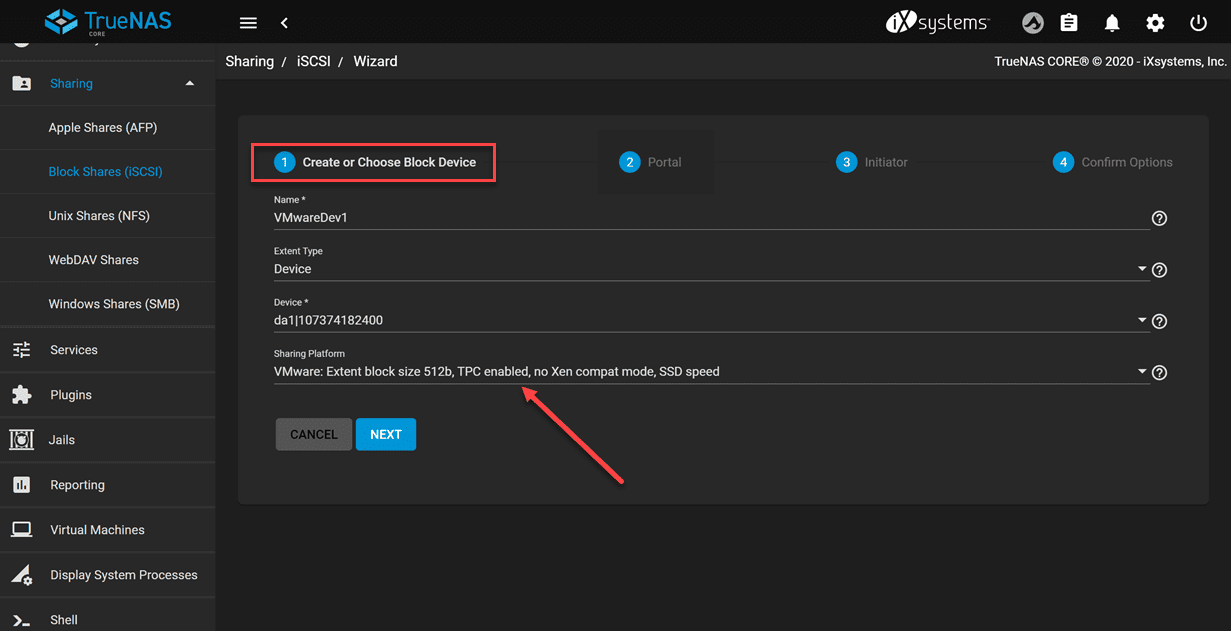Screen dimensions: 1231x631
Task: Open the TrueCommand status icon
Action: point(1033,23)
